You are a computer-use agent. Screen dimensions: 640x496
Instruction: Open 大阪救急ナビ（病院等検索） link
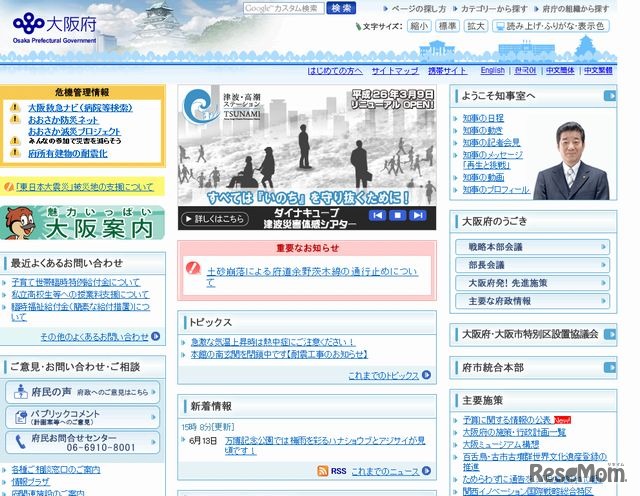(80, 108)
